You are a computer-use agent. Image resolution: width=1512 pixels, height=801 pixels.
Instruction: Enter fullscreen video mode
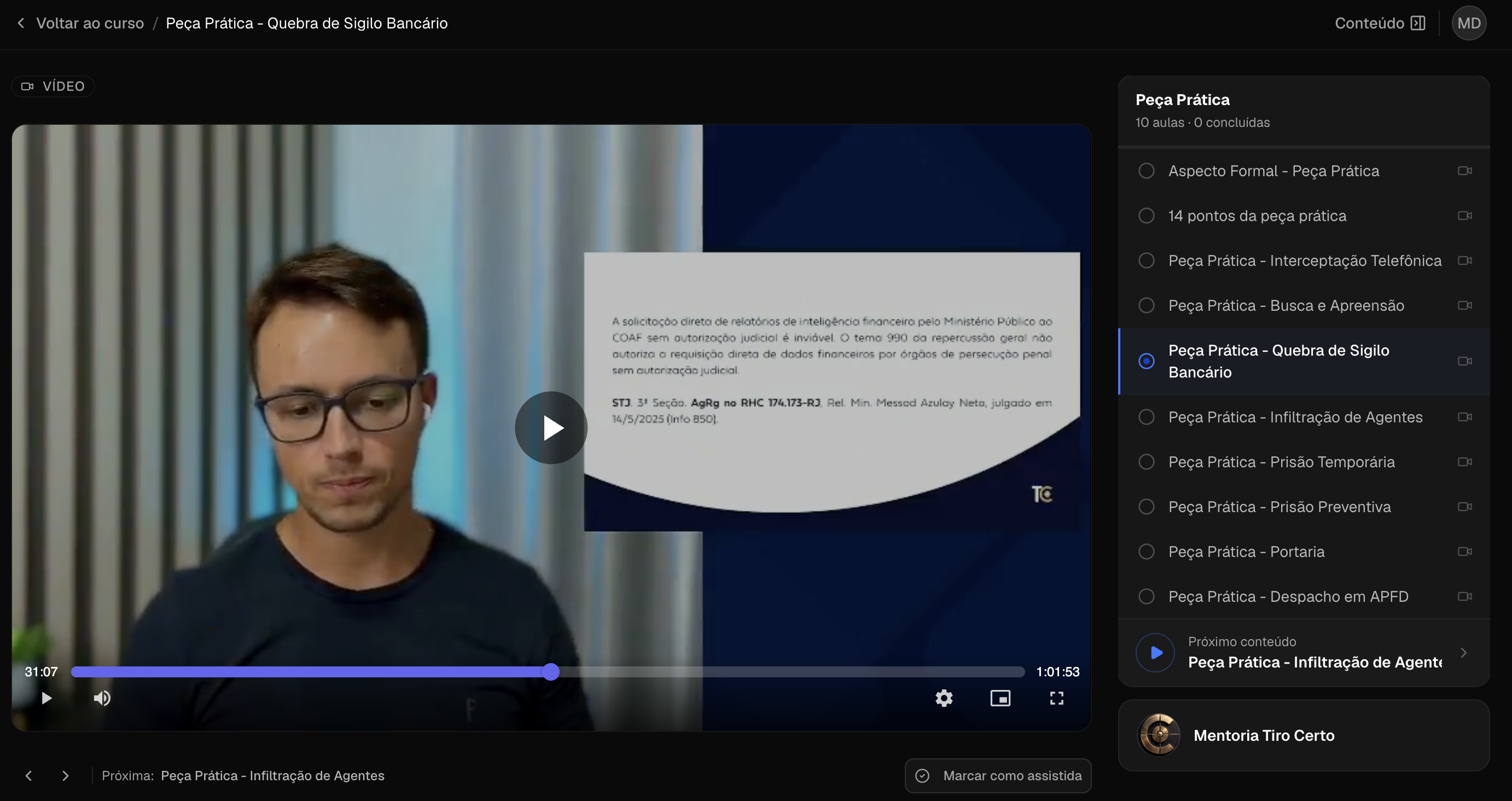click(x=1056, y=698)
